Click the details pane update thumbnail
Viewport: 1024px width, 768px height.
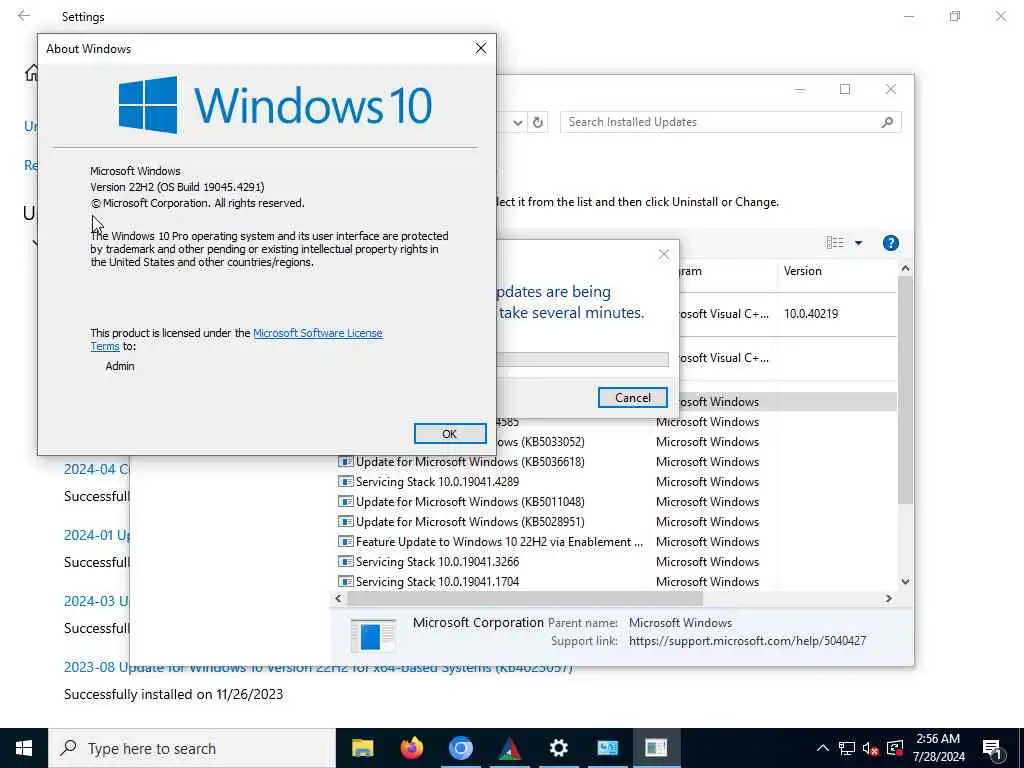(x=372, y=636)
